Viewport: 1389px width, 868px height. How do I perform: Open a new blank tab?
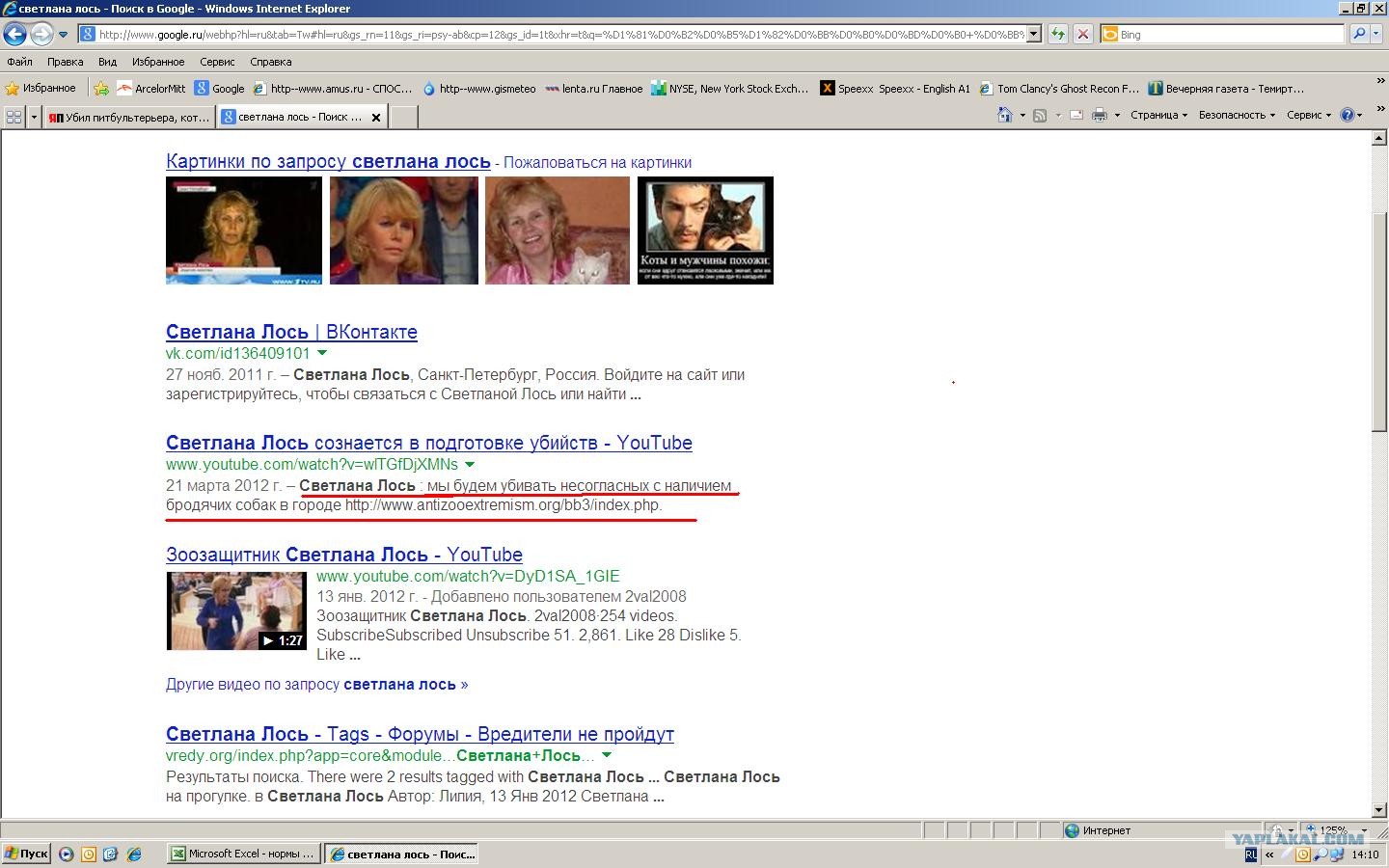tap(403, 117)
